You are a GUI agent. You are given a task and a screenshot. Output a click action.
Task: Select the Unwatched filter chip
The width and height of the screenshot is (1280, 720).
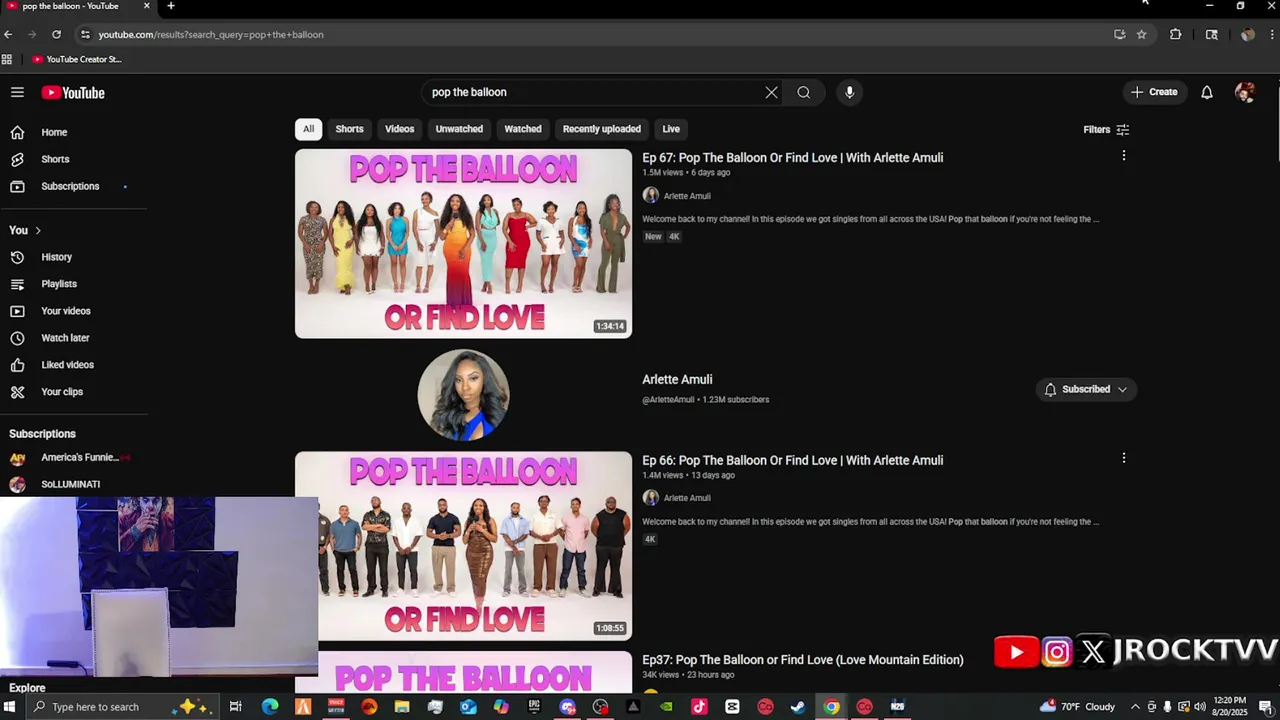pos(459,129)
